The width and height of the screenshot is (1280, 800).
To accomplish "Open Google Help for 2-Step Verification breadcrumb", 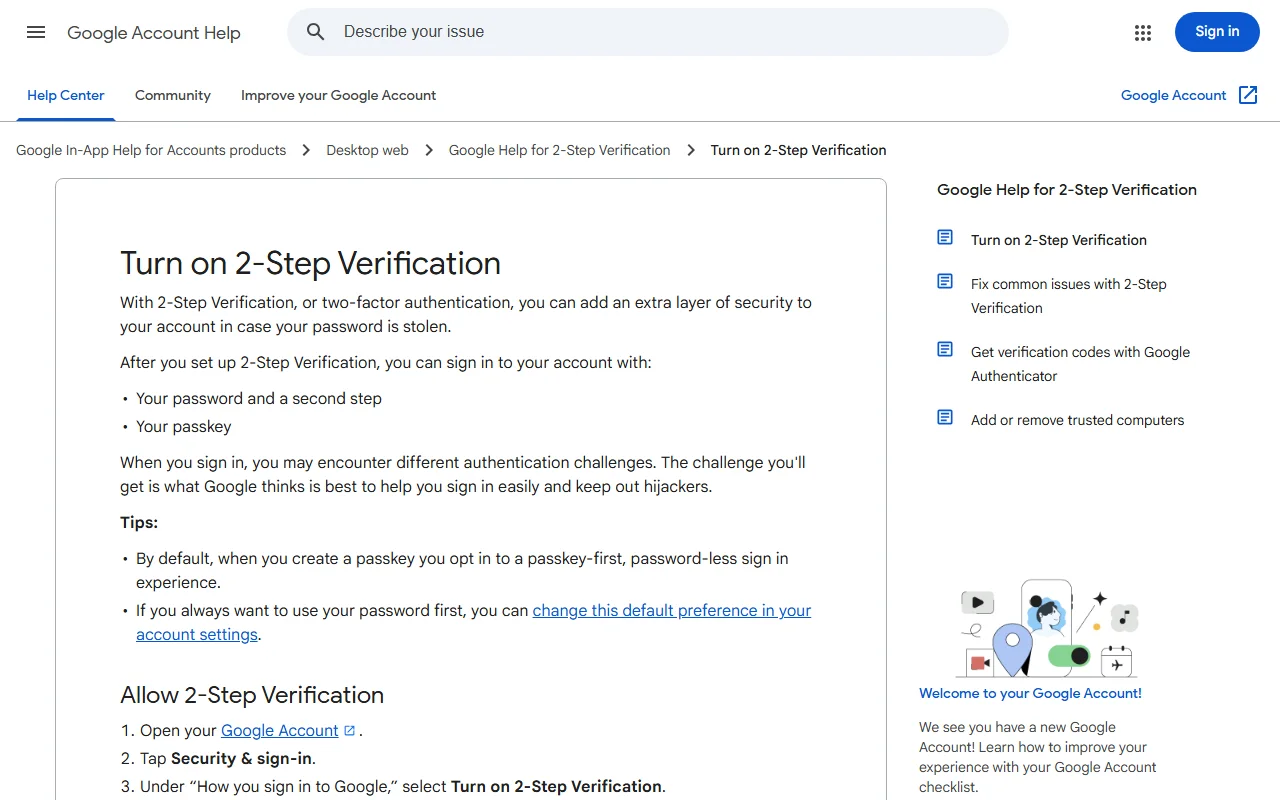I will (559, 150).
